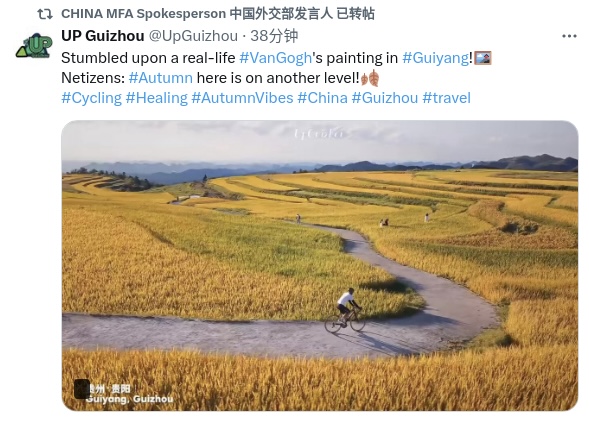Click the framed picture emoji
Viewport: 589px width, 421px height.
tap(483, 58)
